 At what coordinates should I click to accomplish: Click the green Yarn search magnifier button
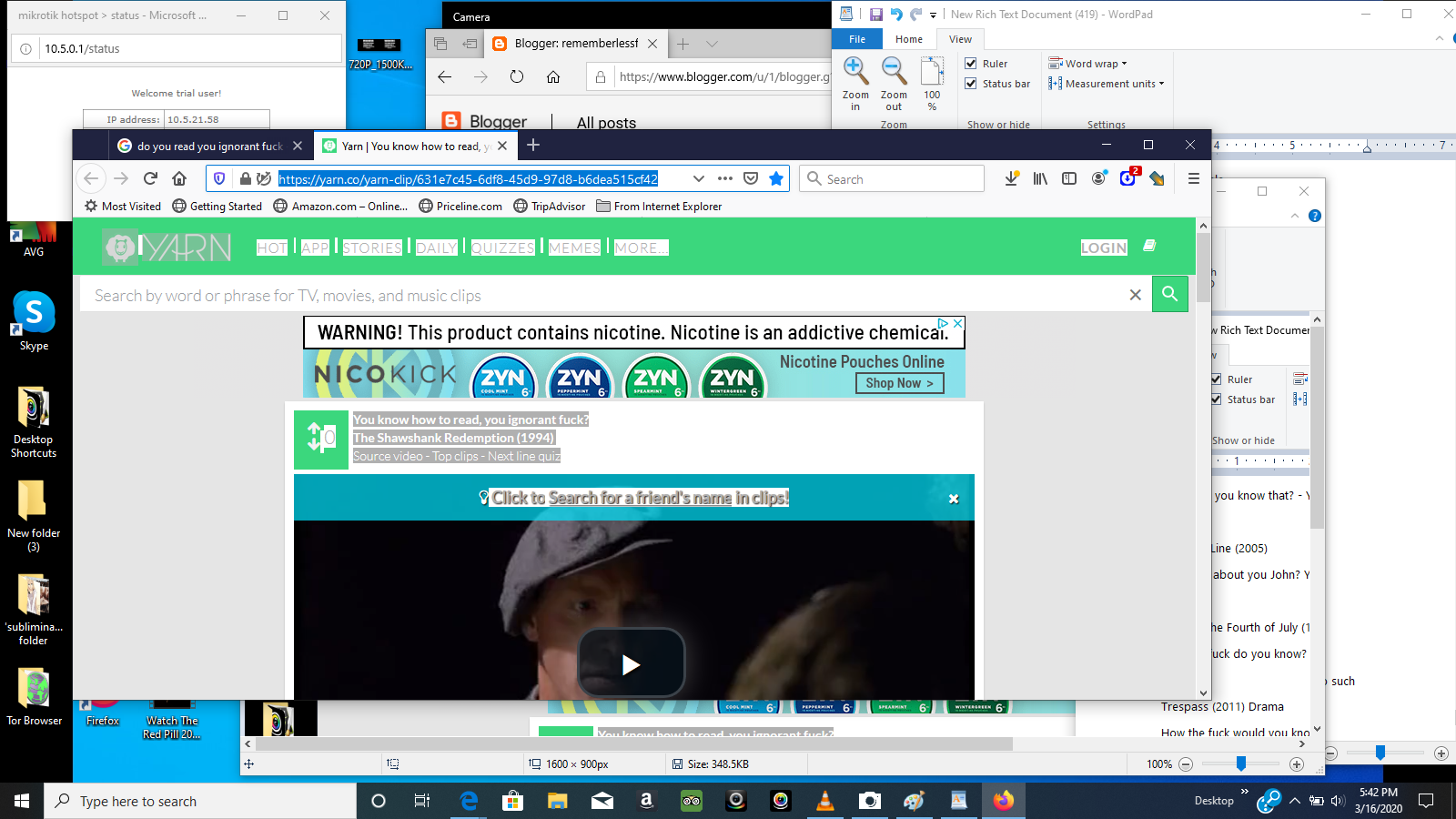click(x=1170, y=294)
